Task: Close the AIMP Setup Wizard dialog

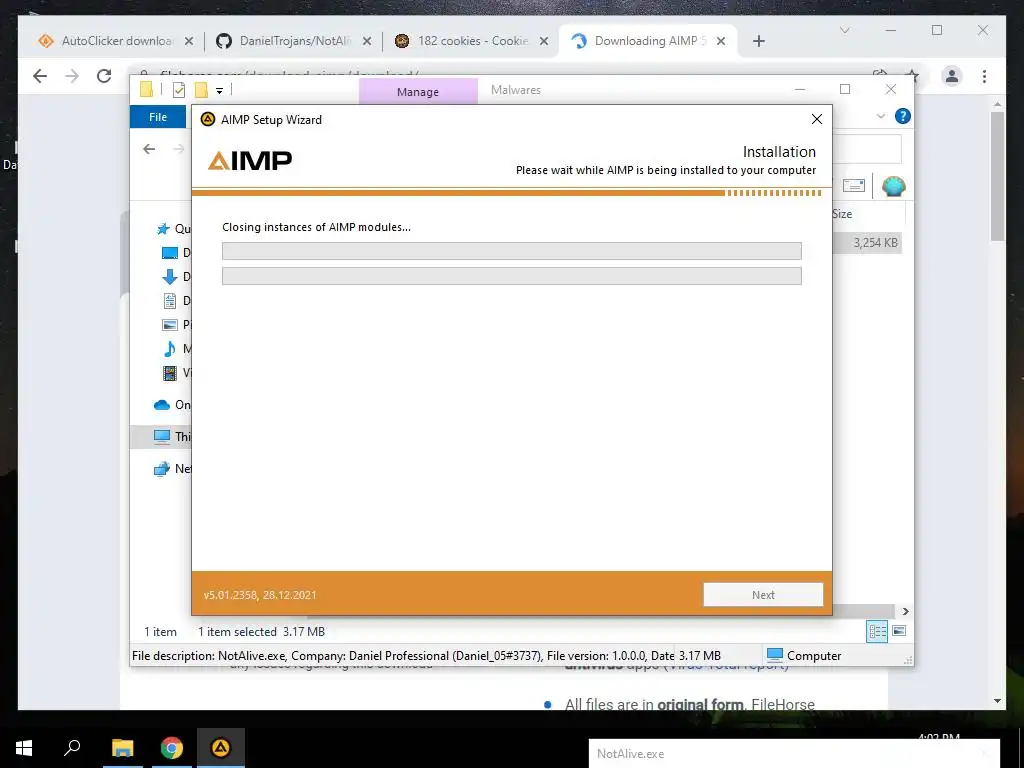Action: tap(816, 119)
